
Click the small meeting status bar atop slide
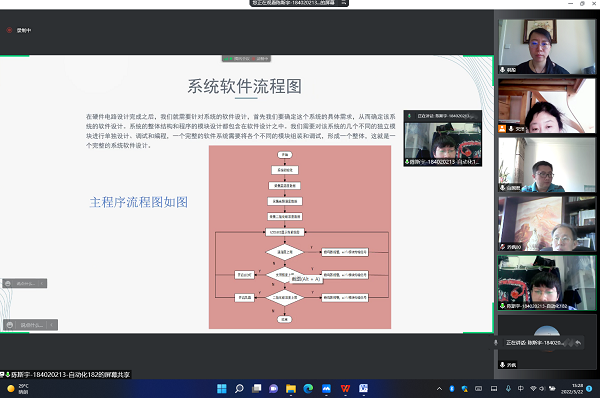click(x=247, y=59)
